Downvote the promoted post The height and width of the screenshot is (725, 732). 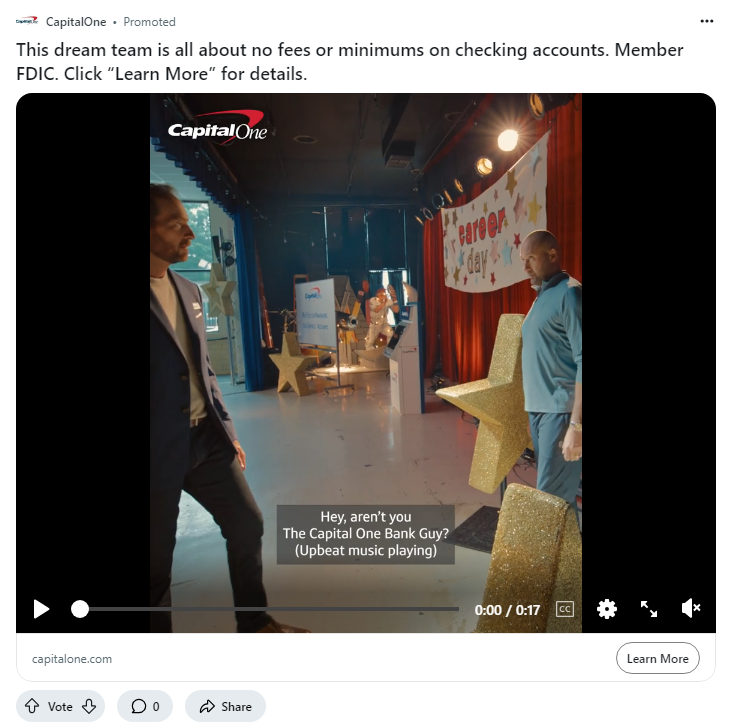pos(89,706)
